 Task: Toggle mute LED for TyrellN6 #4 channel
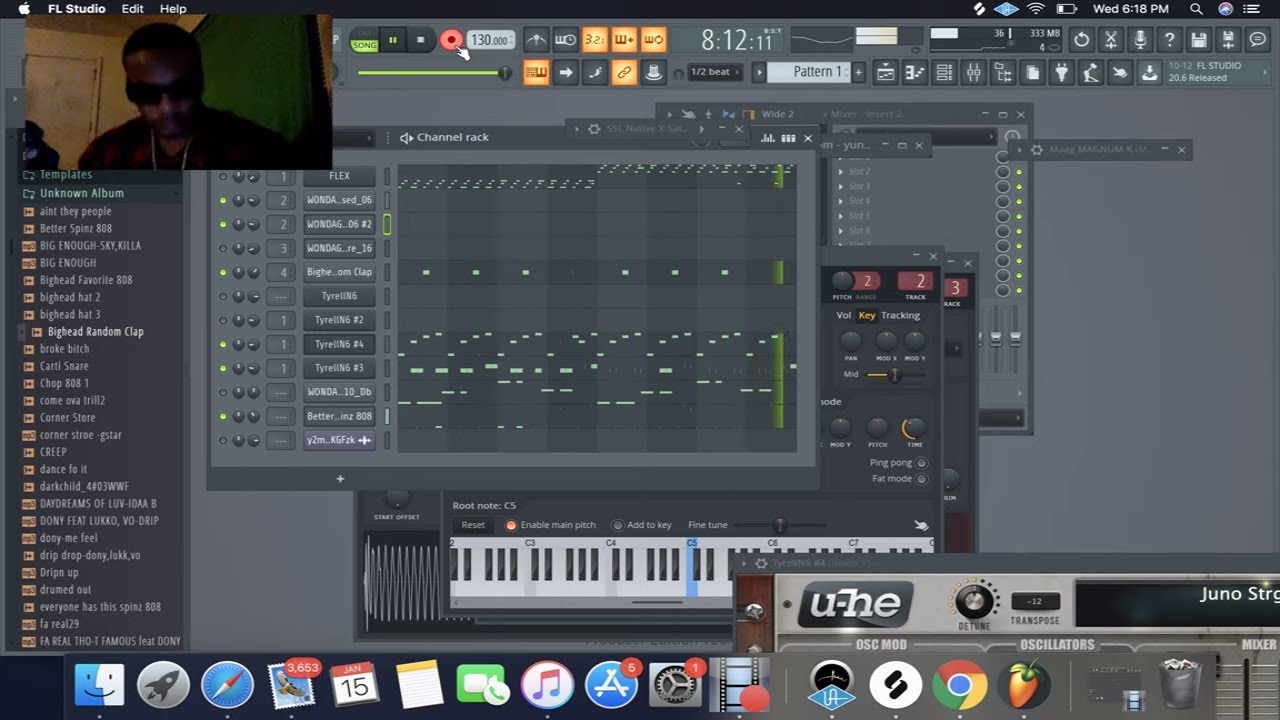tap(223, 344)
